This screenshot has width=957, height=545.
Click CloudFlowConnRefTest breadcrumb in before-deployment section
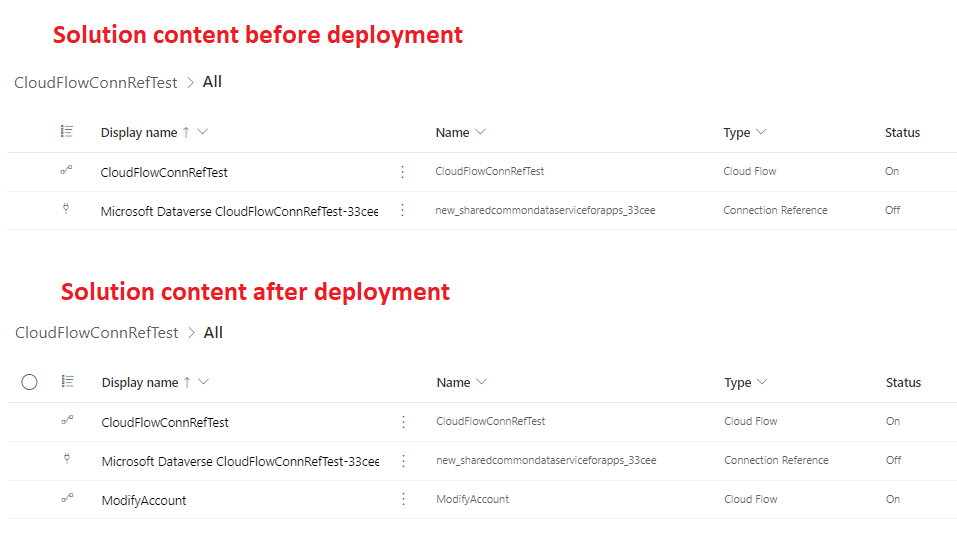[x=95, y=83]
